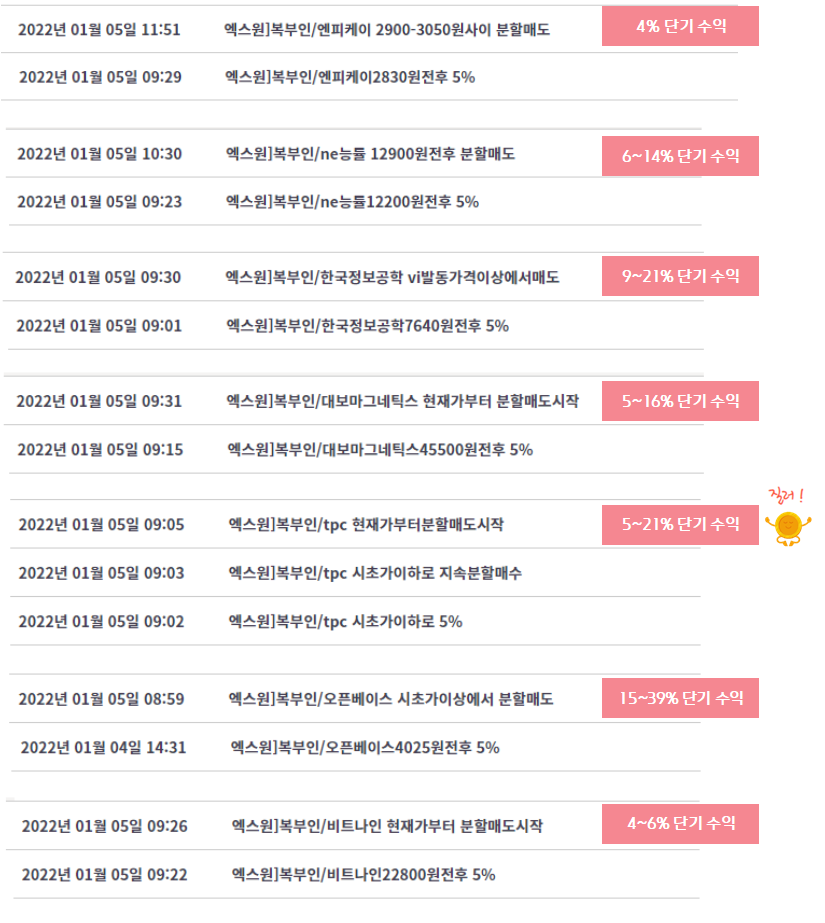Open the 한국정보공학7640원전후 5% message
This screenshot has height=923, width=825.
pyautogui.click(x=368, y=326)
